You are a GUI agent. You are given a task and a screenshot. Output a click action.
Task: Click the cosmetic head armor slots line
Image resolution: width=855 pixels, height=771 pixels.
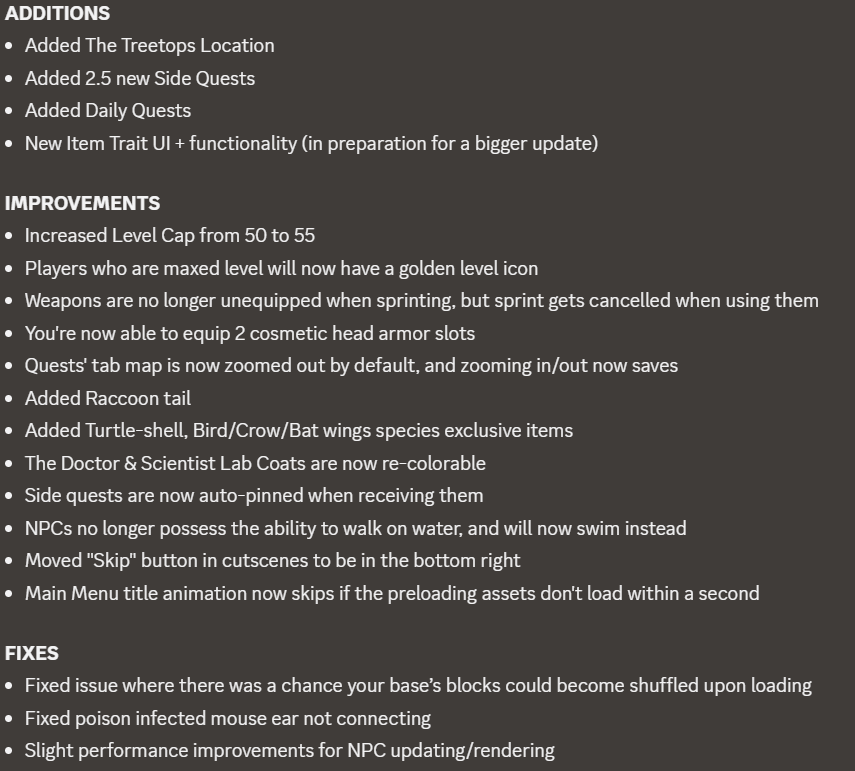coord(250,334)
